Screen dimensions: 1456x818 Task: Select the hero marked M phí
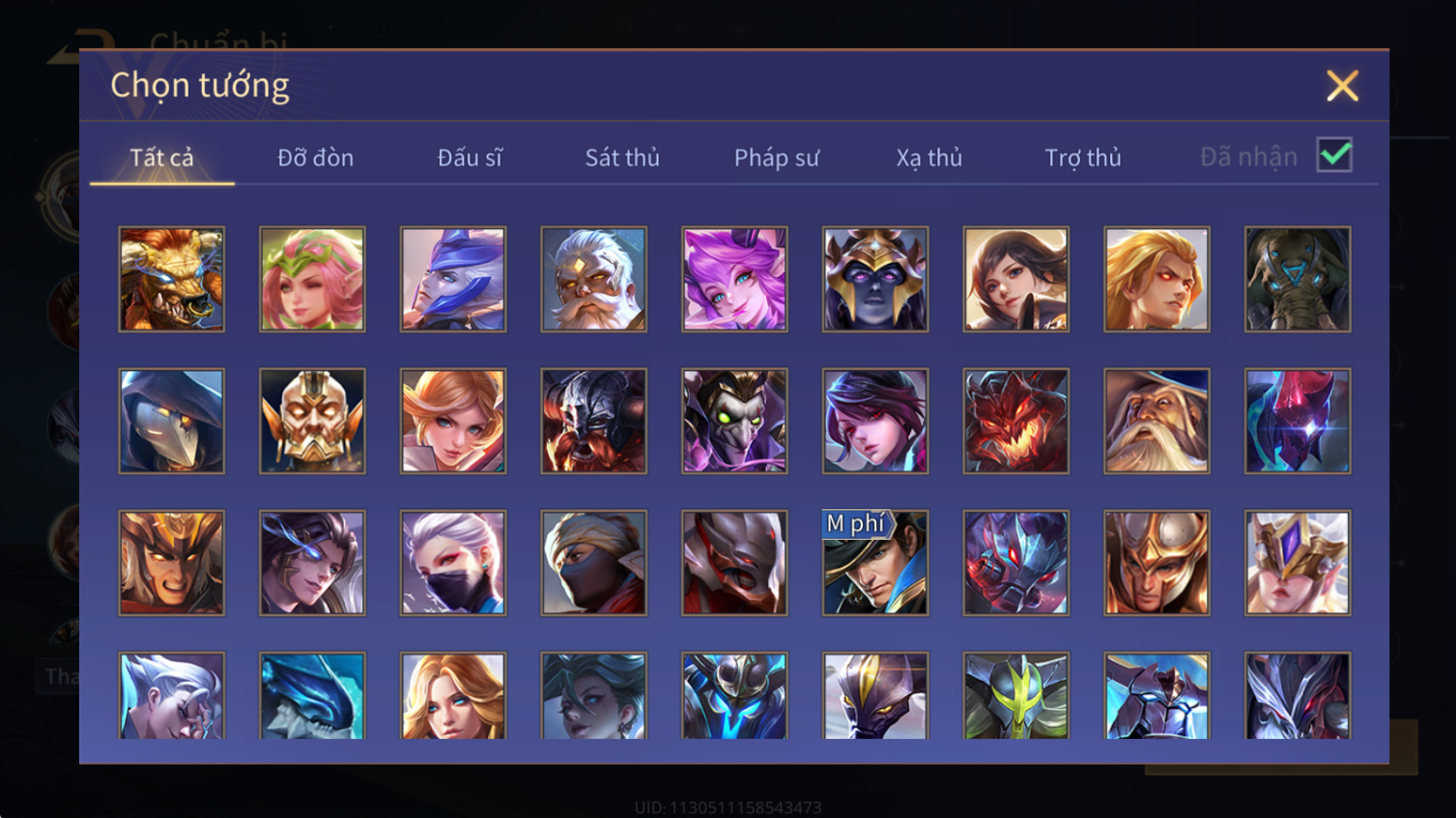(875, 563)
